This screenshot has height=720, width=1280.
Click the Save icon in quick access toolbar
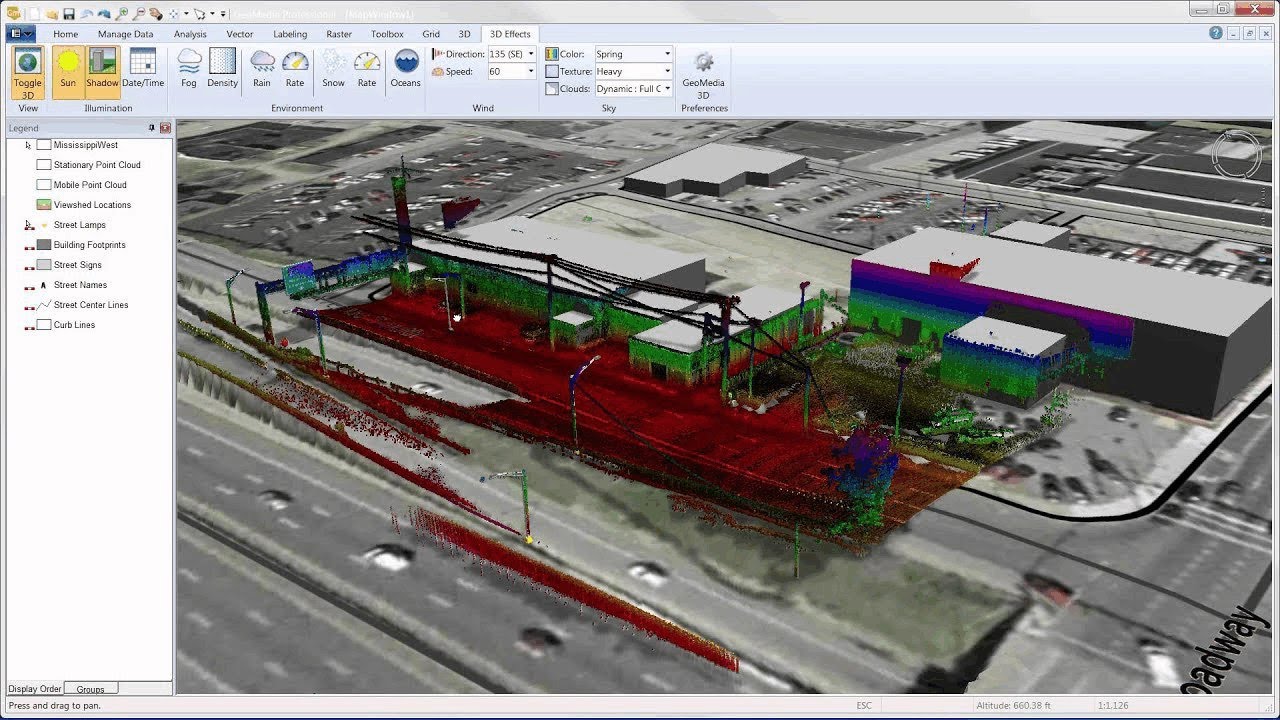coord(69,14)
